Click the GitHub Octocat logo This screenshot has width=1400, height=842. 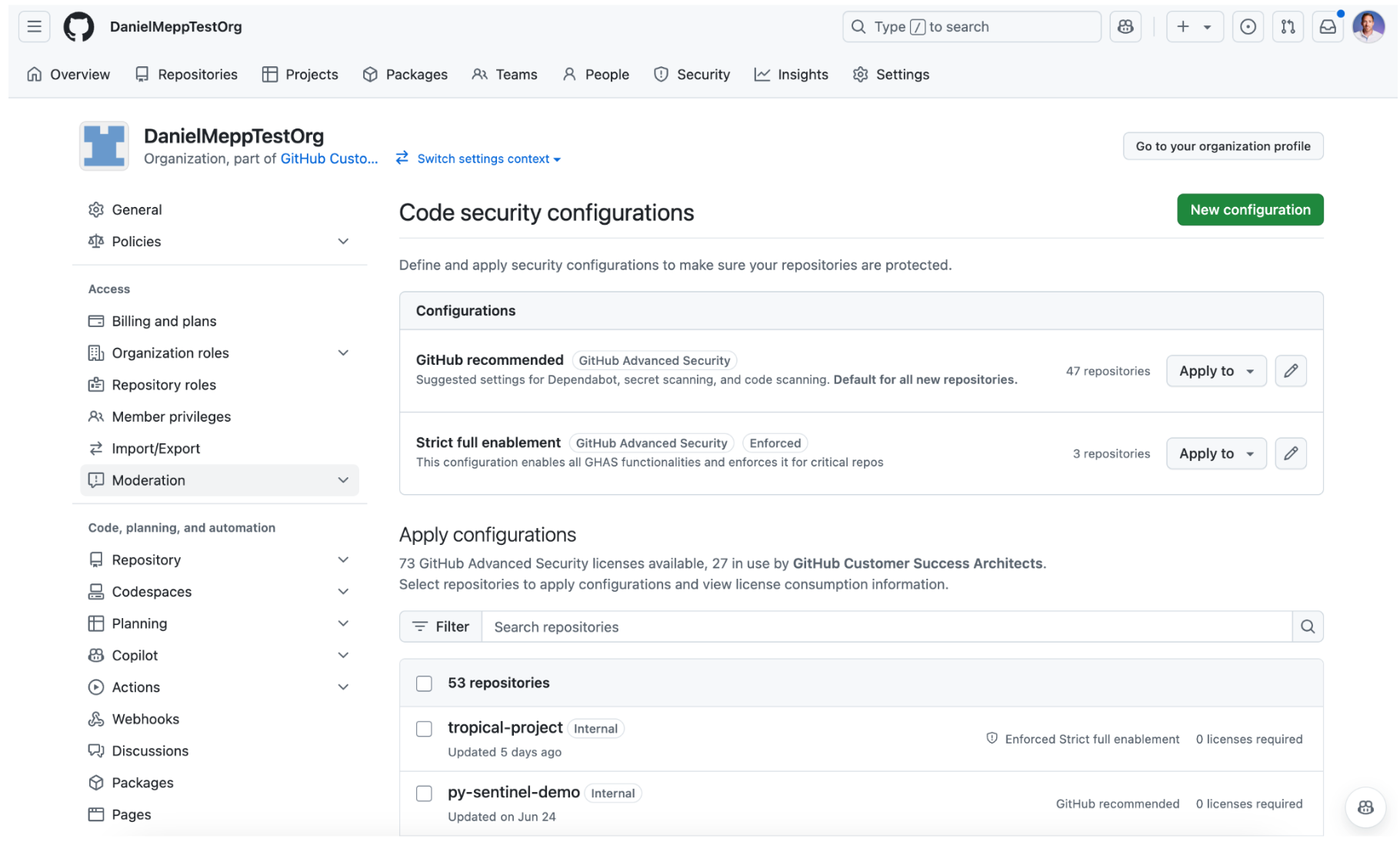pyautogui.click(x=78, y=27)
